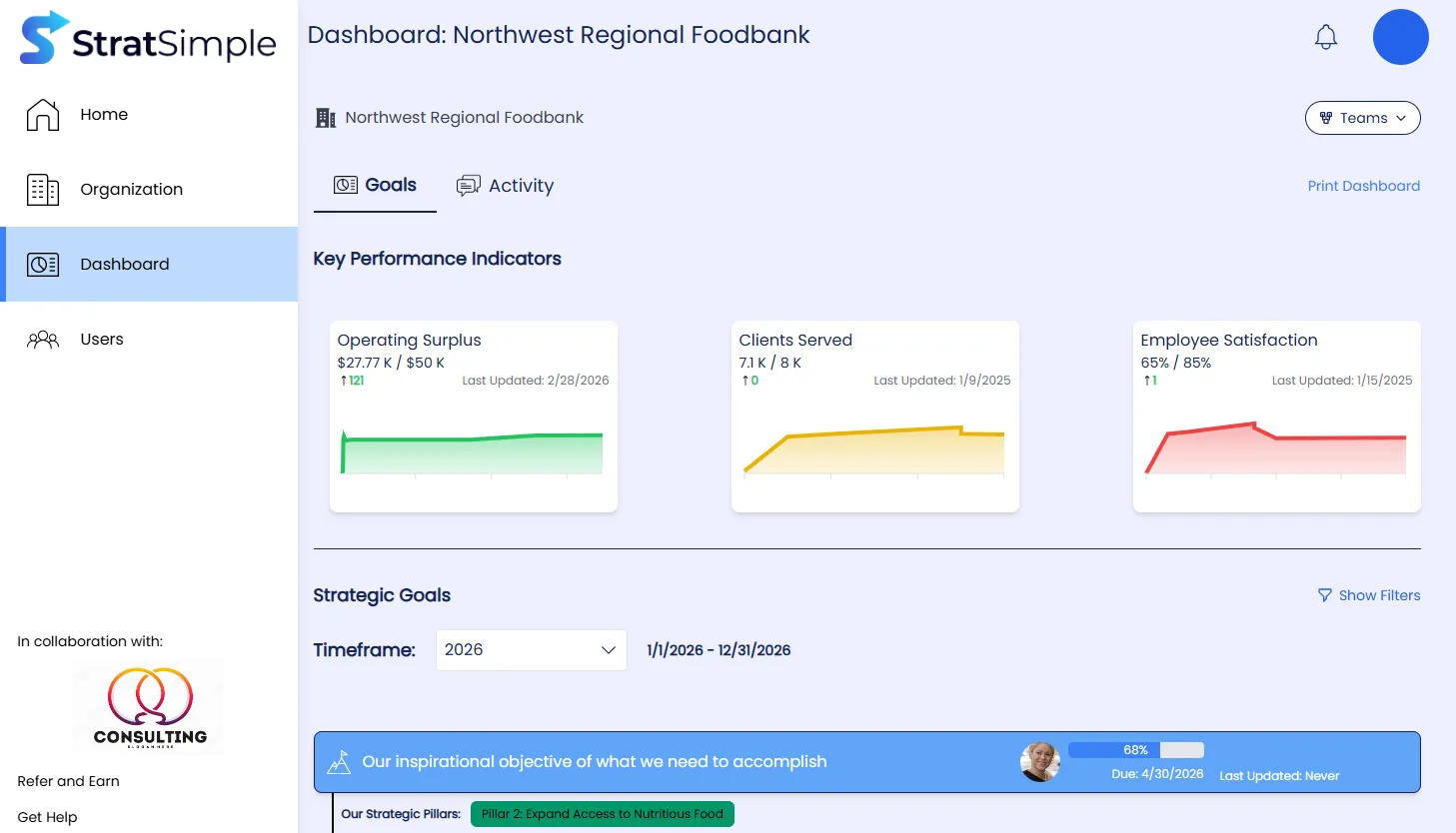Screen dimensions: 1456x833
Task: Click Operating Surplus up arrow indicator
Action: [344, 381]
